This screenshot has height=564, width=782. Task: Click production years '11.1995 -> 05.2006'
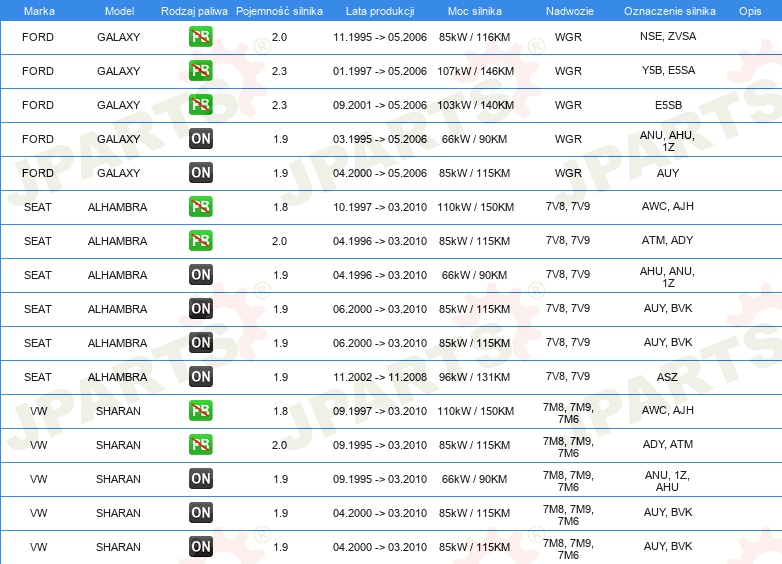click(380, 37)
